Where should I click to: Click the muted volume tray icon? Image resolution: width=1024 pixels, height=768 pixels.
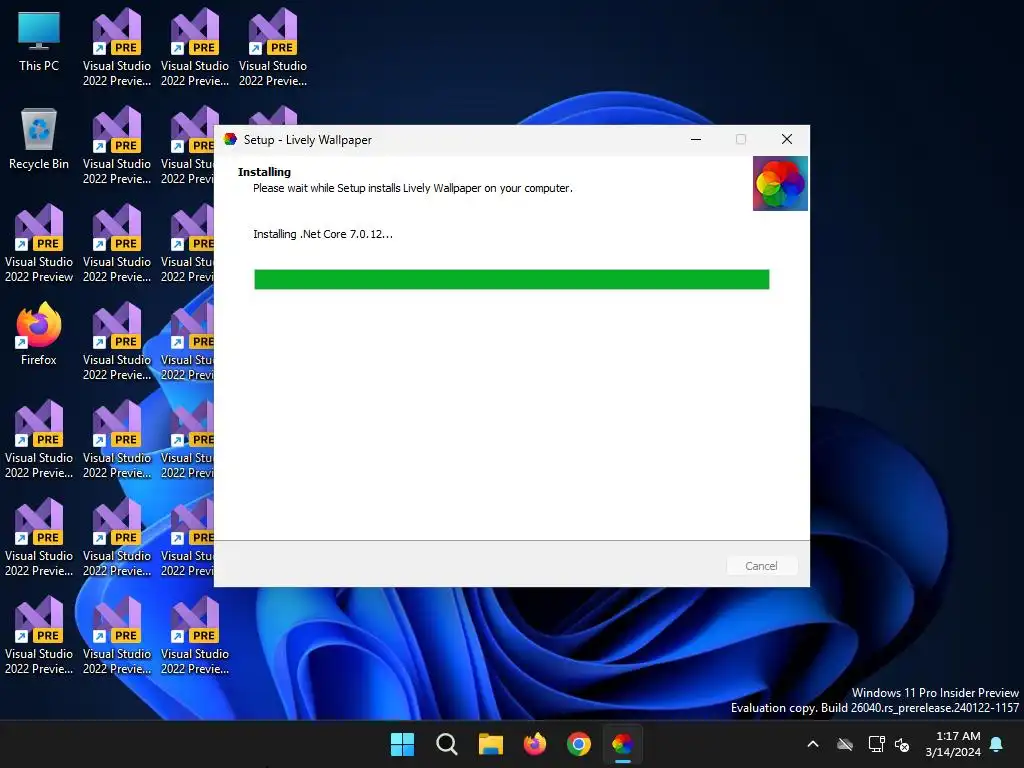(902, 744)
